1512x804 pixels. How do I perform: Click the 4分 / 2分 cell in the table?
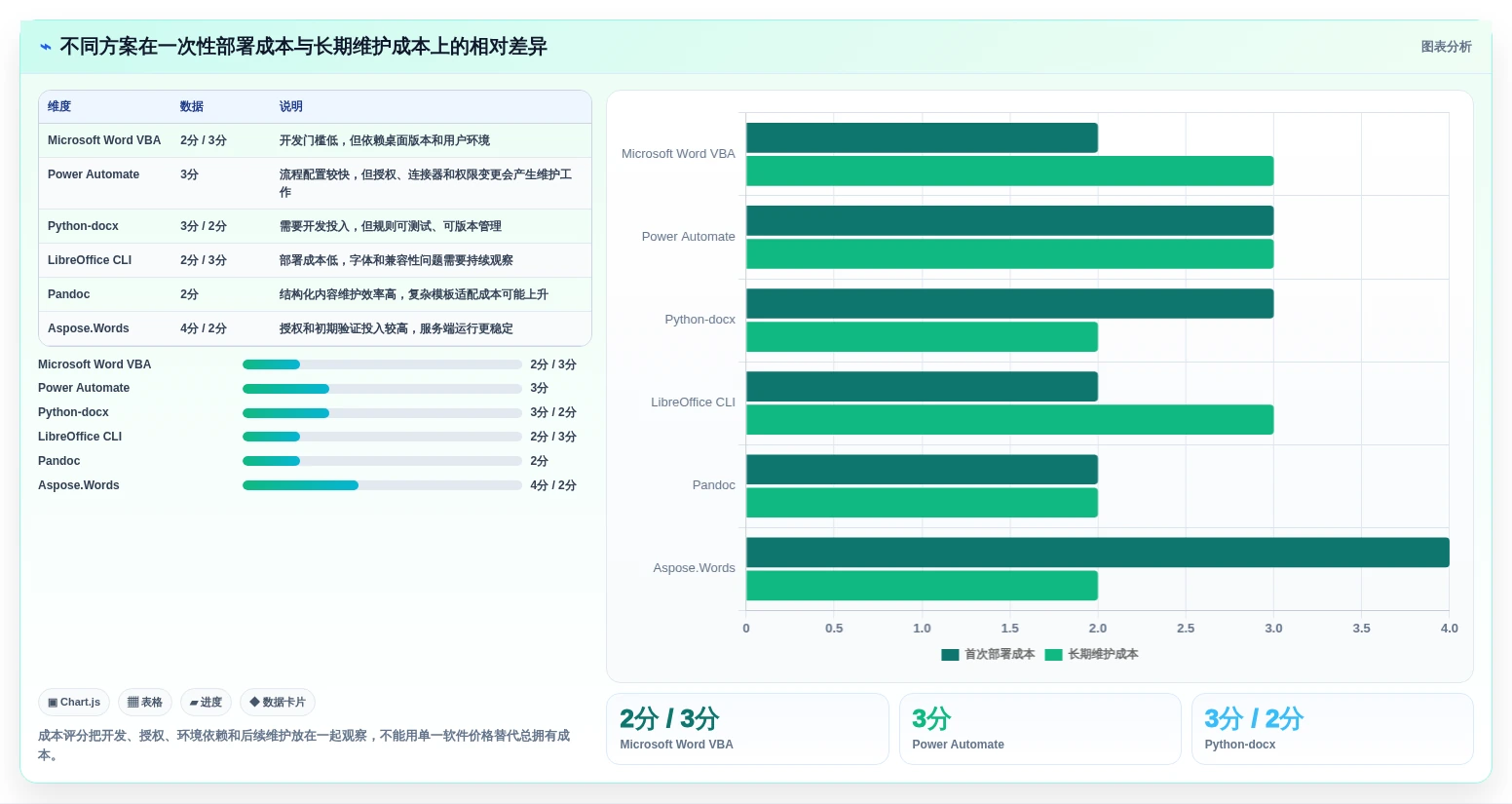[x=204, y=328]
